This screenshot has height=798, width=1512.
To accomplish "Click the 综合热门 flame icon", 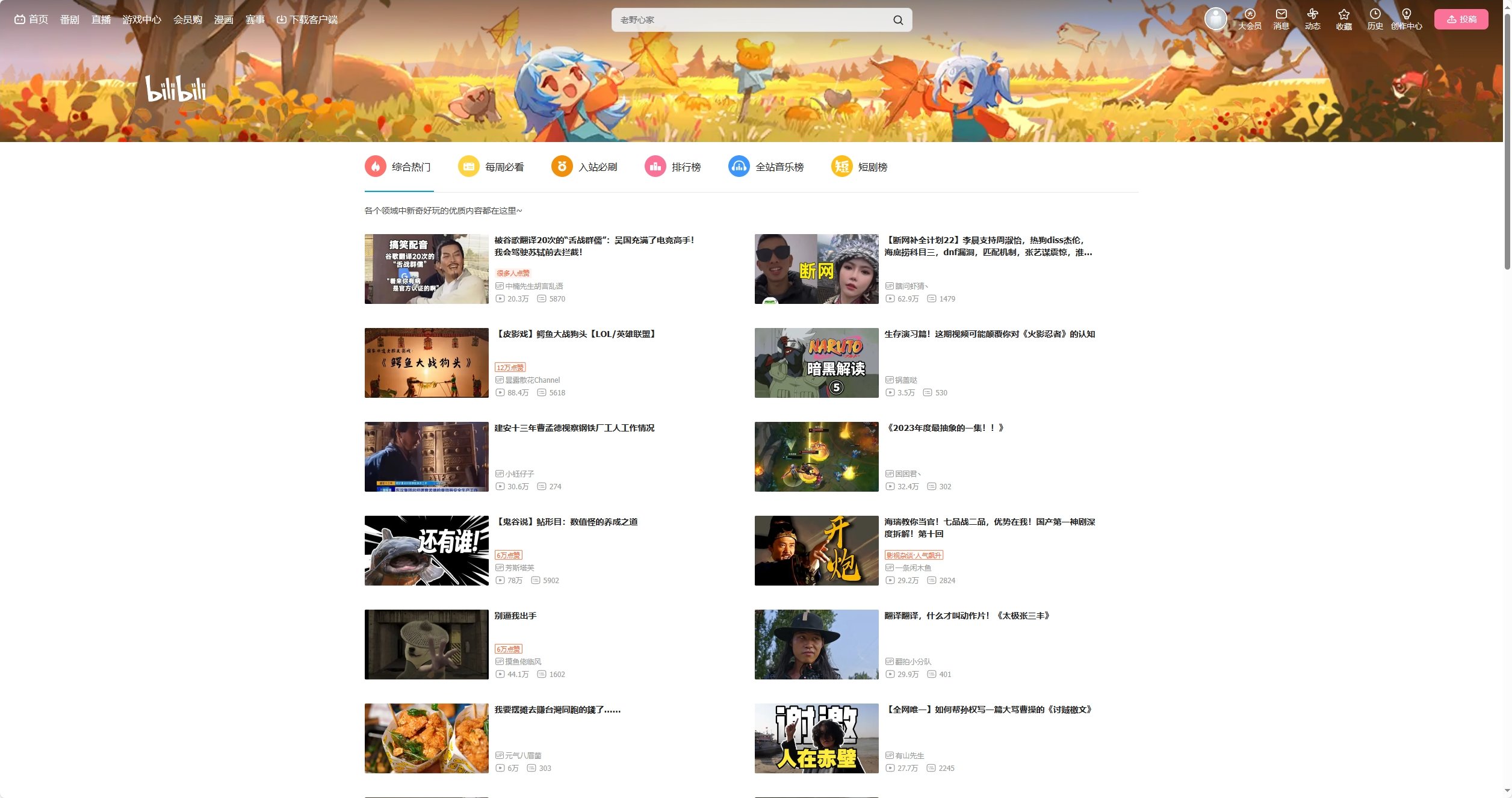I will (x=375, y=167).
